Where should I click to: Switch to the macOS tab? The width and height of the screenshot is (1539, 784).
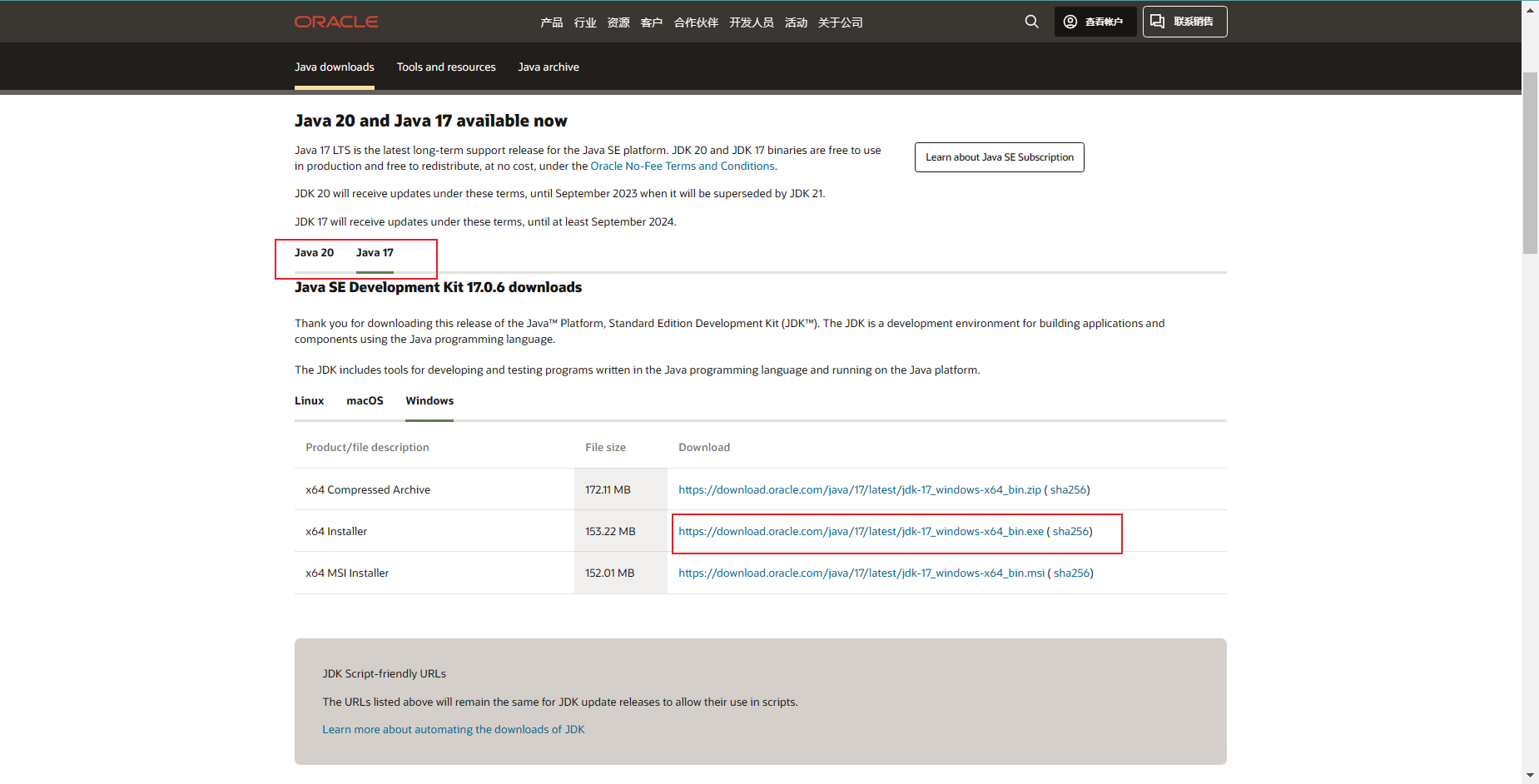coord(365,401)
